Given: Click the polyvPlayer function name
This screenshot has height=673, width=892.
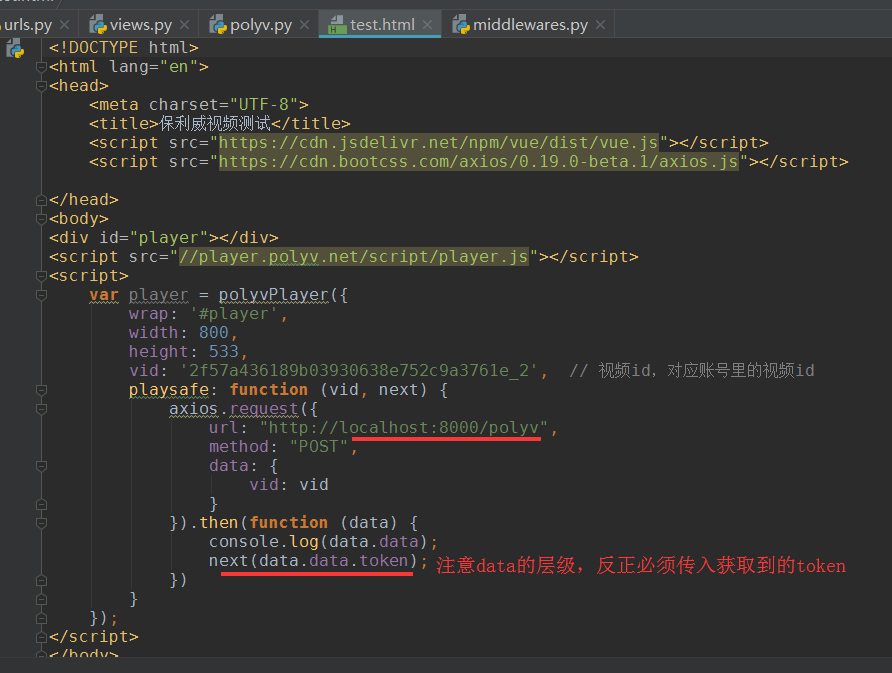Looking at the screenshot, I should pyautogui.click(x=274, y=295).
